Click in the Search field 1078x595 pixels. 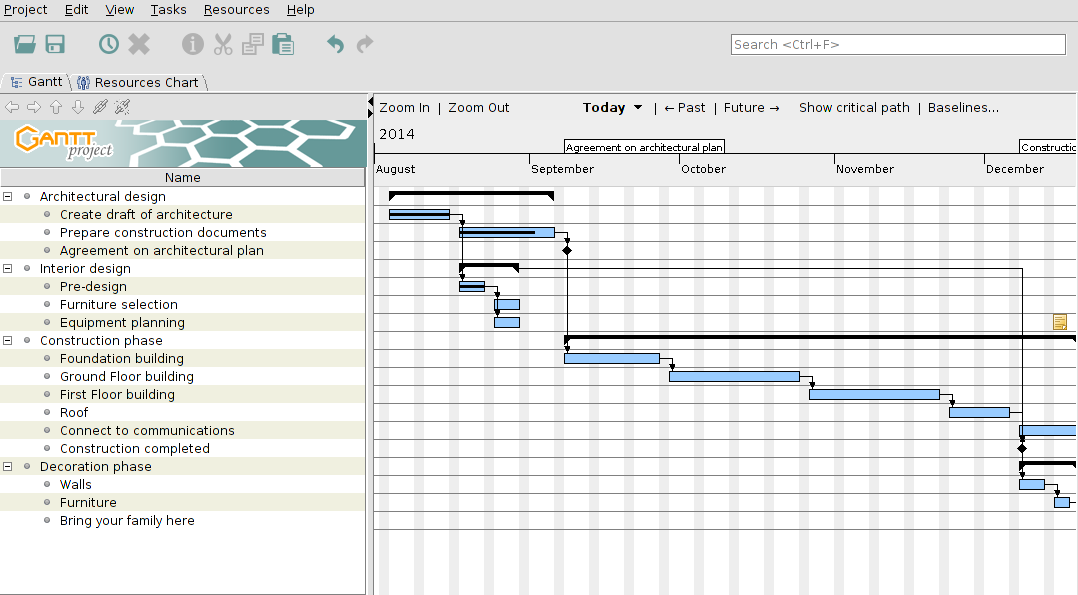point(898,45)
